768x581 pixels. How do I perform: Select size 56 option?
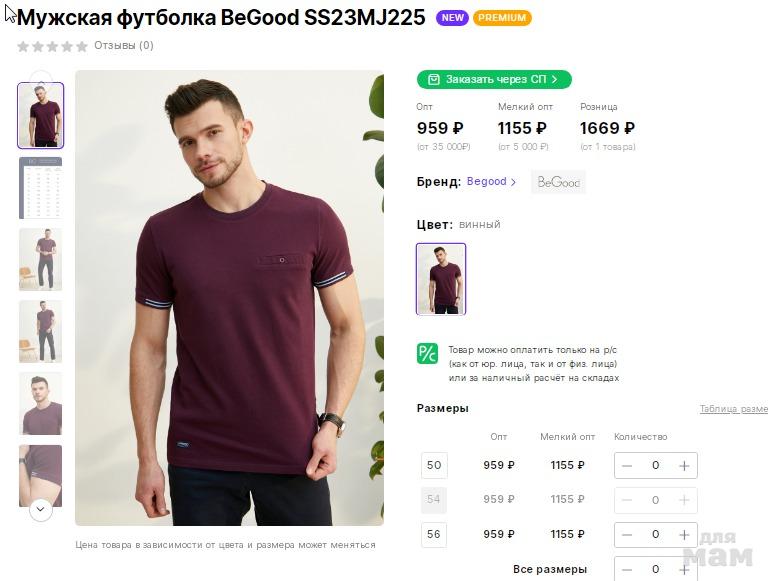click(x=434, y=534)
